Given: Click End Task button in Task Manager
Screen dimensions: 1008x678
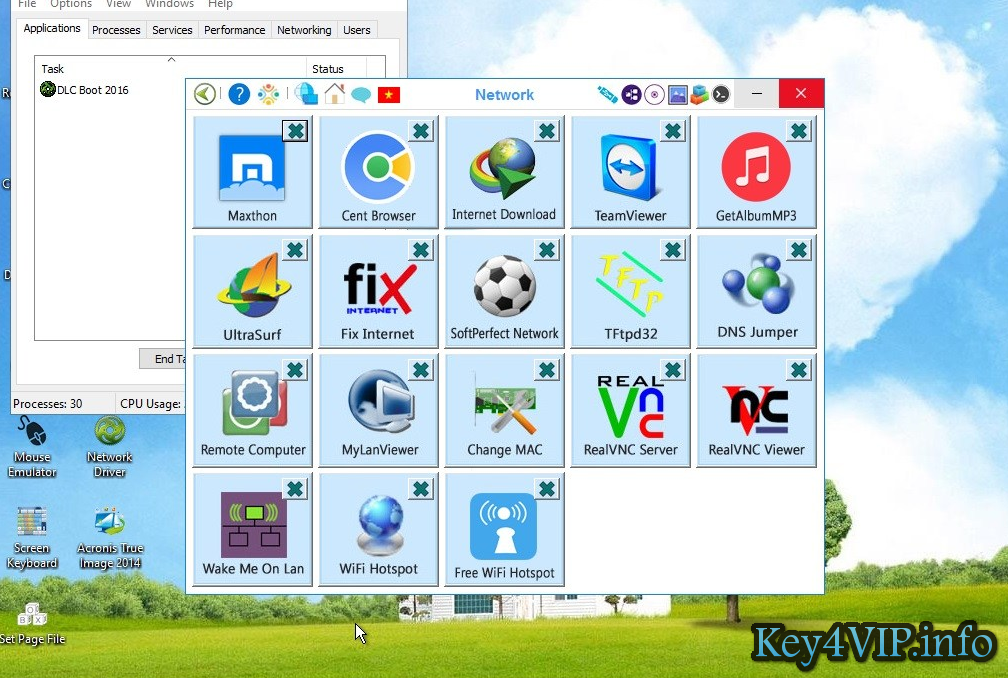Looking at the screenshot, I should click(163, 359).
